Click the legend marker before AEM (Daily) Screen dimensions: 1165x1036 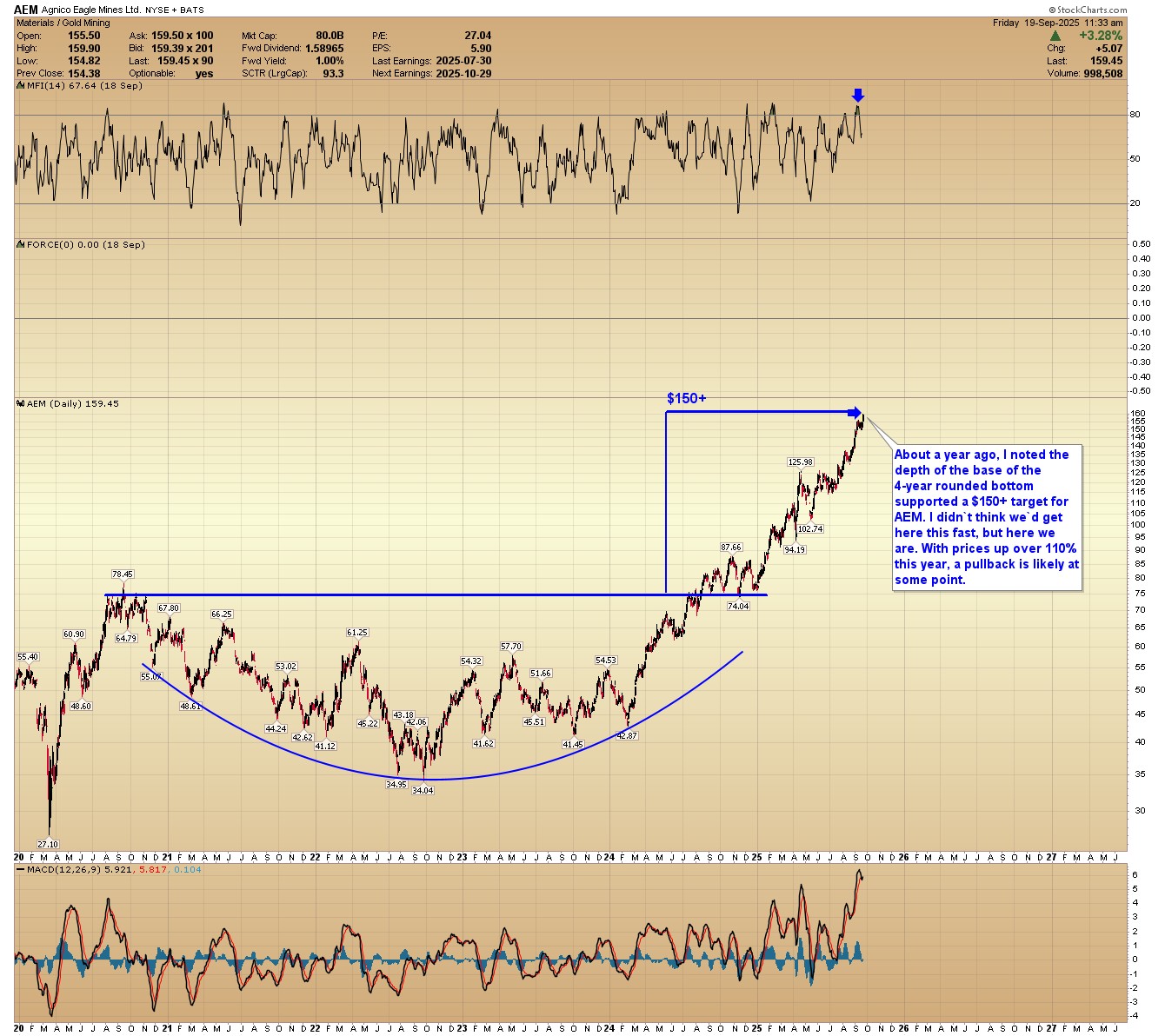[21, 404]
